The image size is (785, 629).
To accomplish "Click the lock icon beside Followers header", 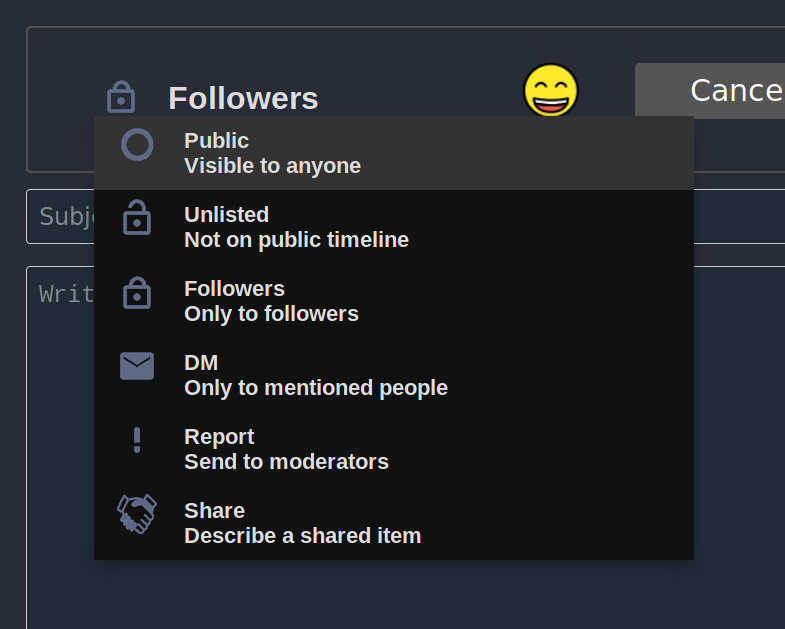I will coord(120,97).
